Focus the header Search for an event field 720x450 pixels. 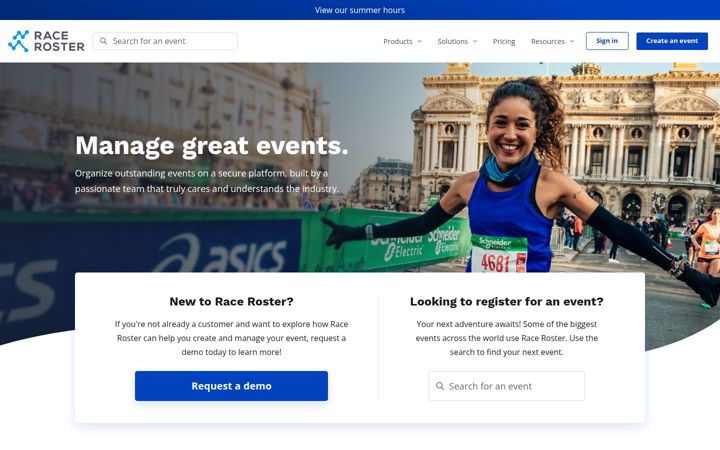[165, 41]
